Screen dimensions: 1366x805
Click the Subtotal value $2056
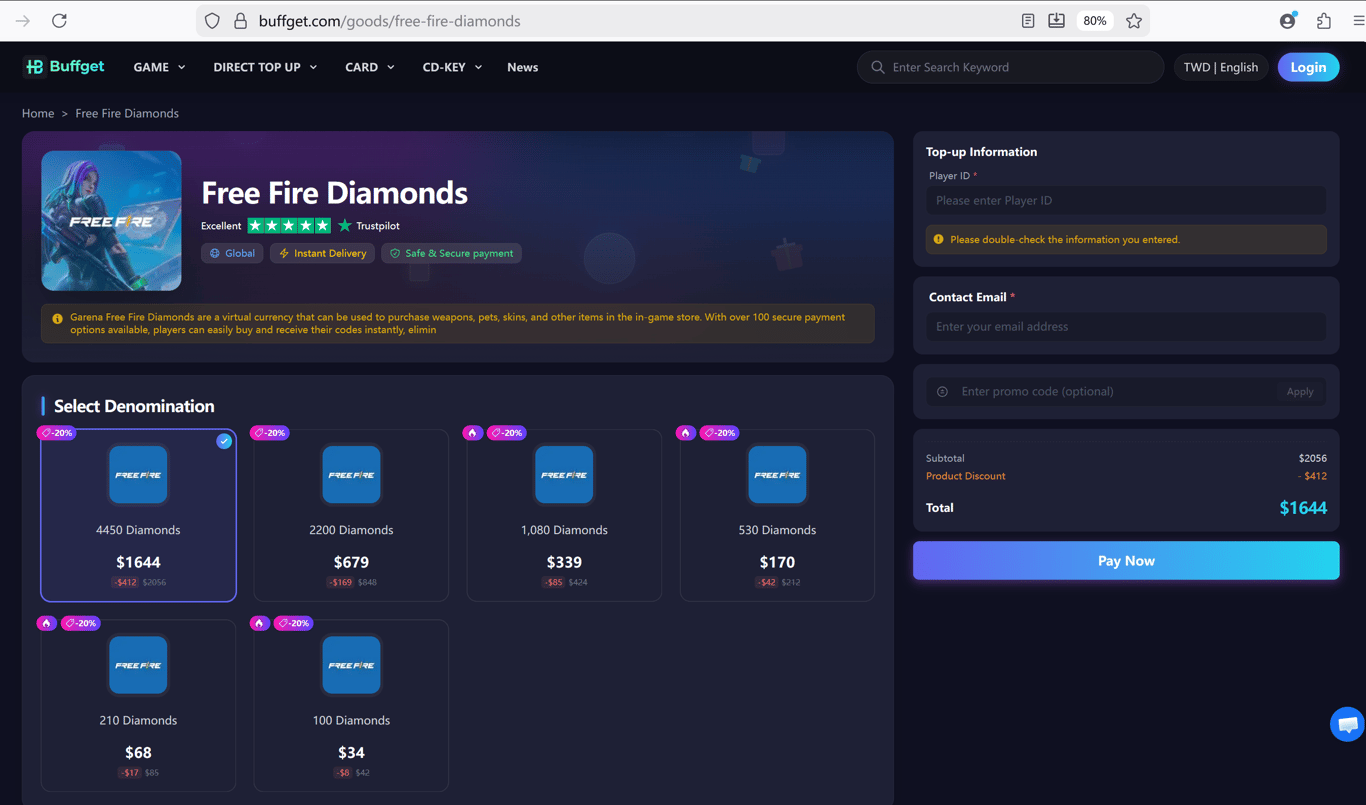[x=1313, y=458]
